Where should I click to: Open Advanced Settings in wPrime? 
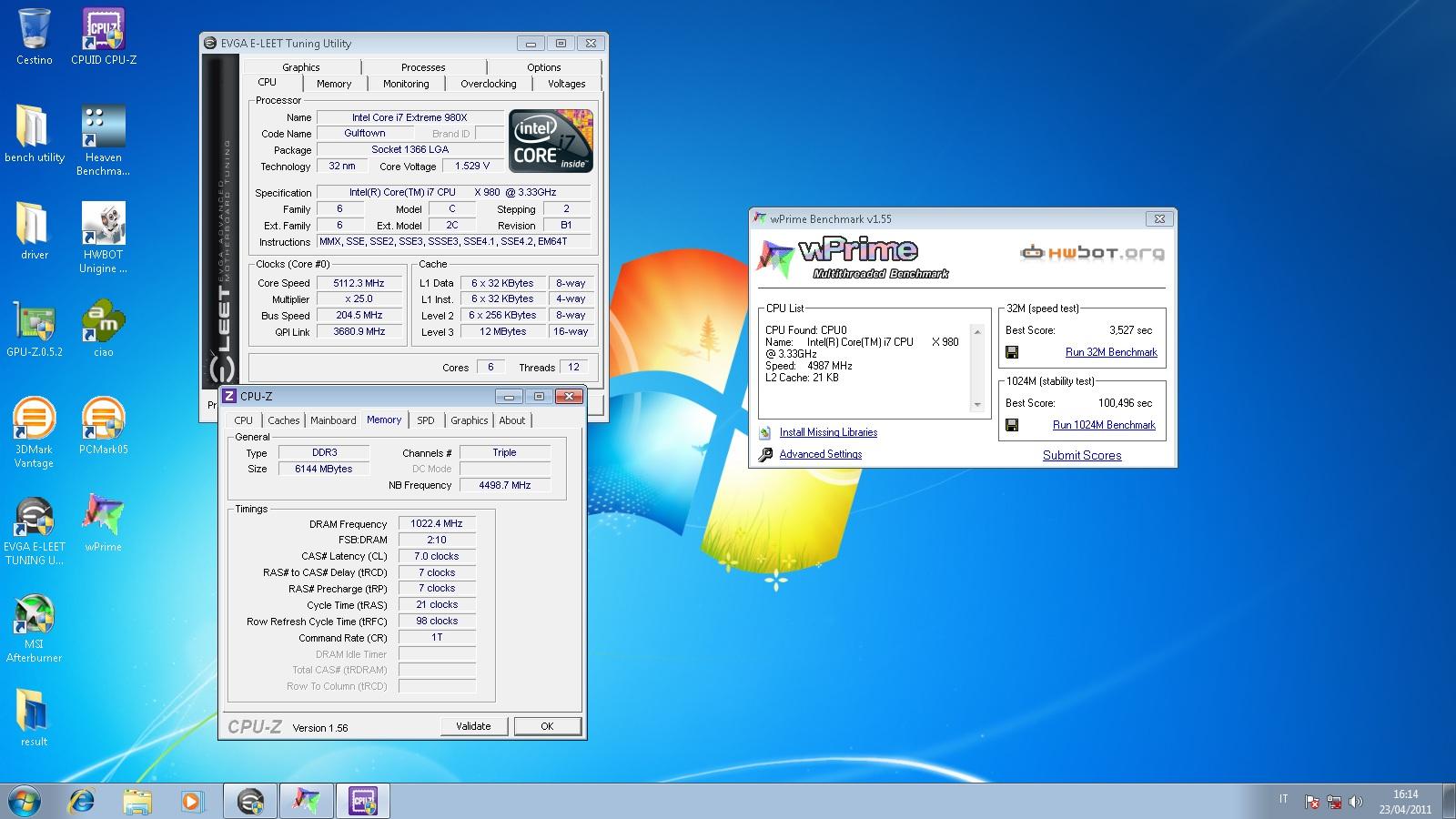[820, 454]
